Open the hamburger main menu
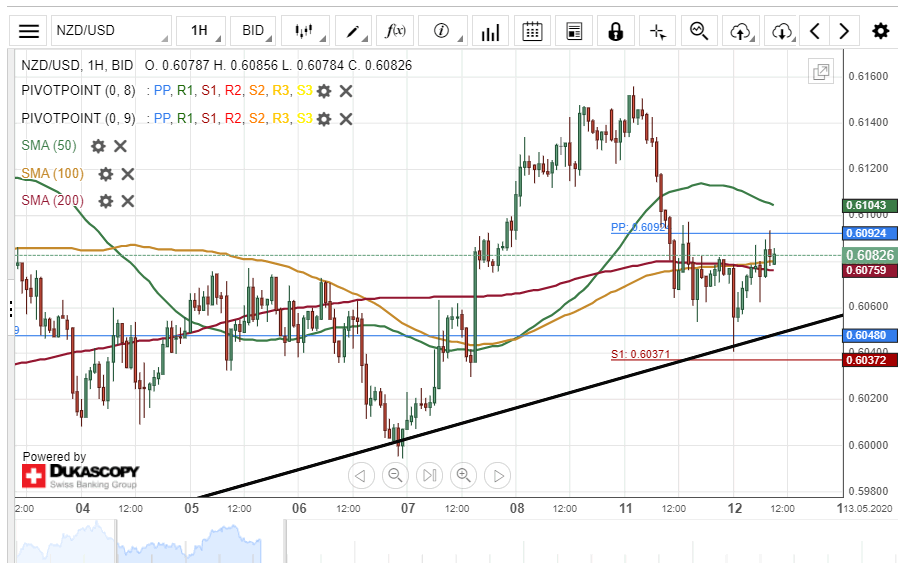The height and width of the screenshot is (569, 903). click(28, 31)
